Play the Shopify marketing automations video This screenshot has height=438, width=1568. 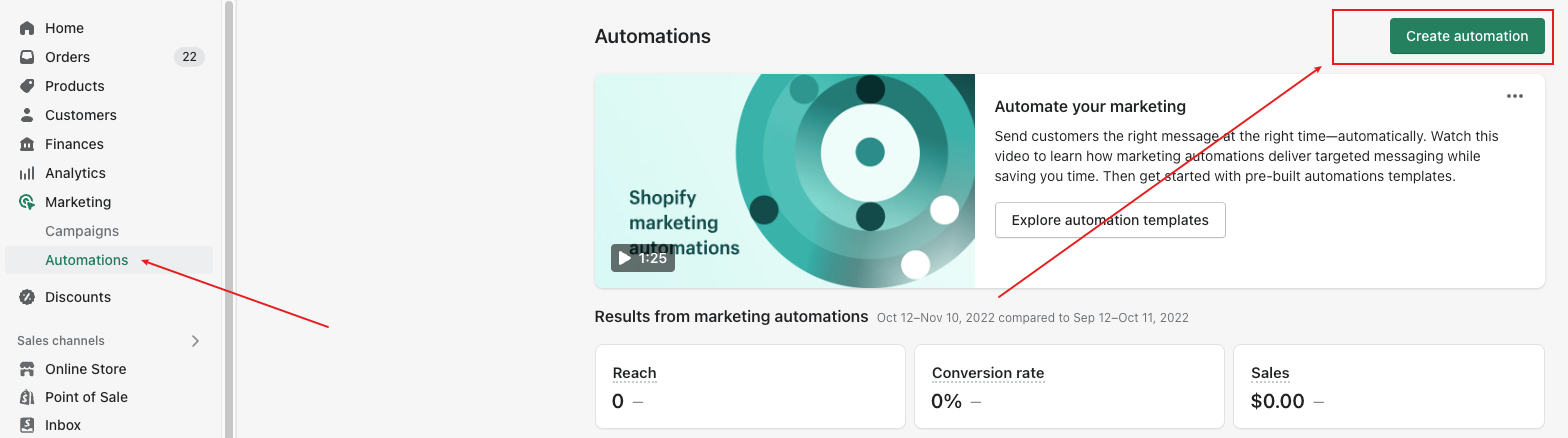coord(643,258)
